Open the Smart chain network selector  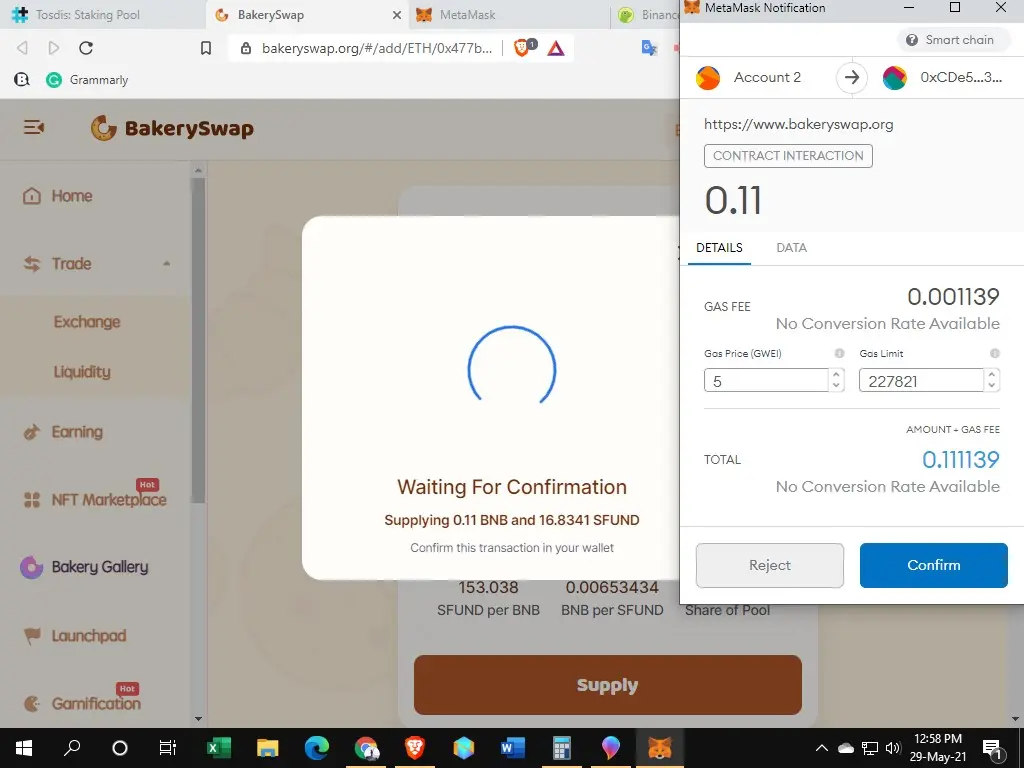click(x=952, y=40)
